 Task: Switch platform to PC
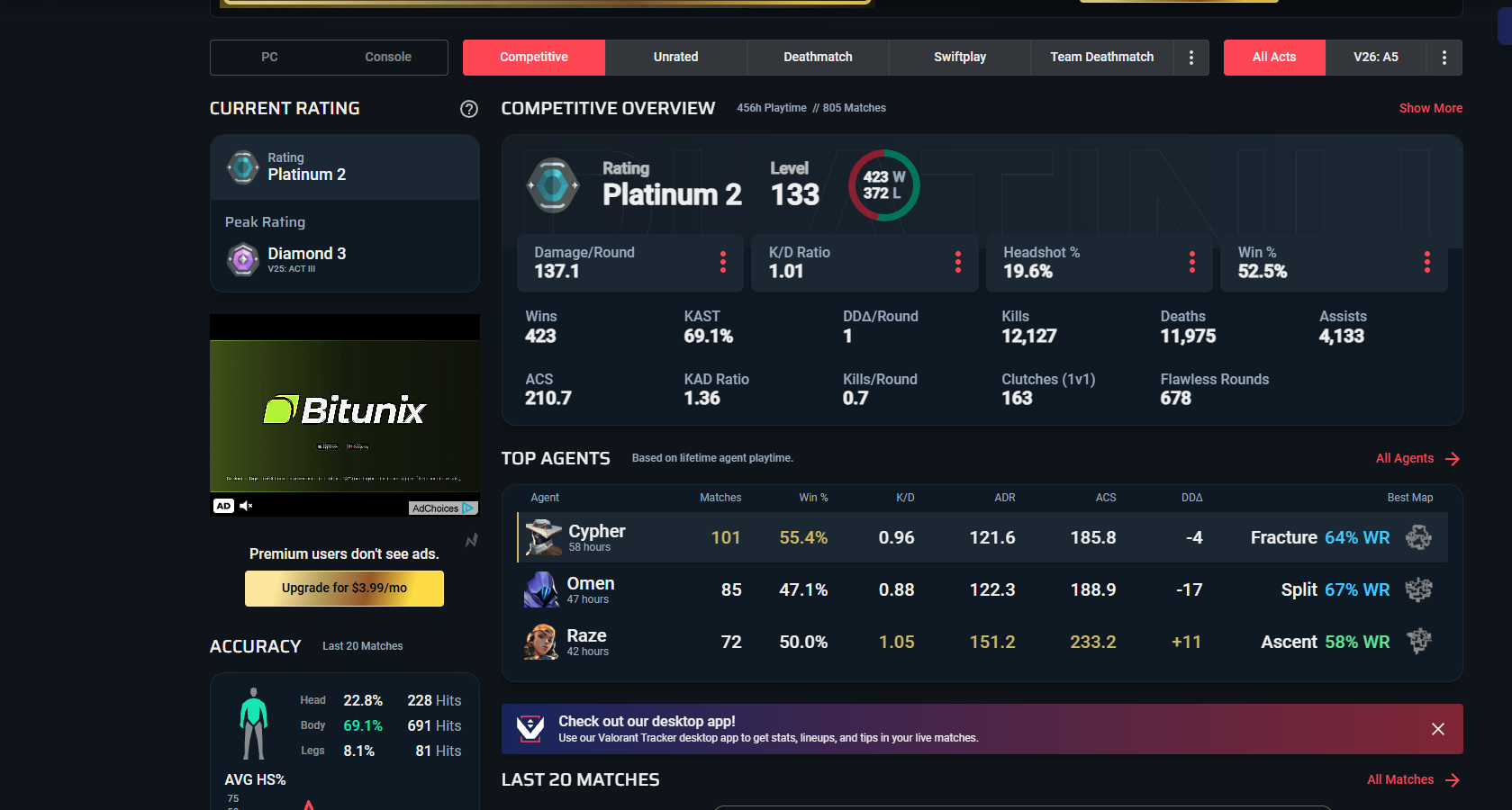[x=269, y=57]
